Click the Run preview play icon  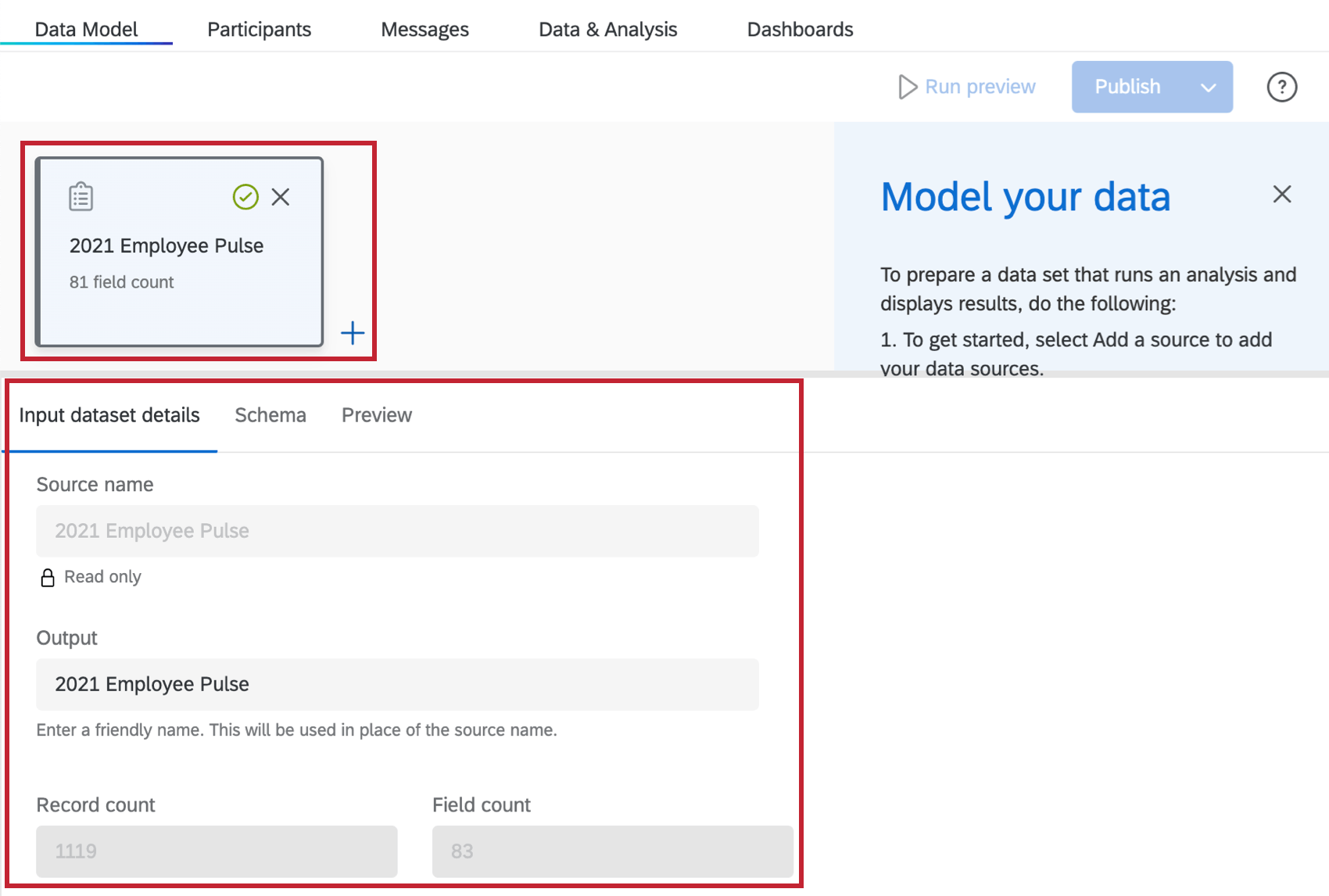(908, 87)
